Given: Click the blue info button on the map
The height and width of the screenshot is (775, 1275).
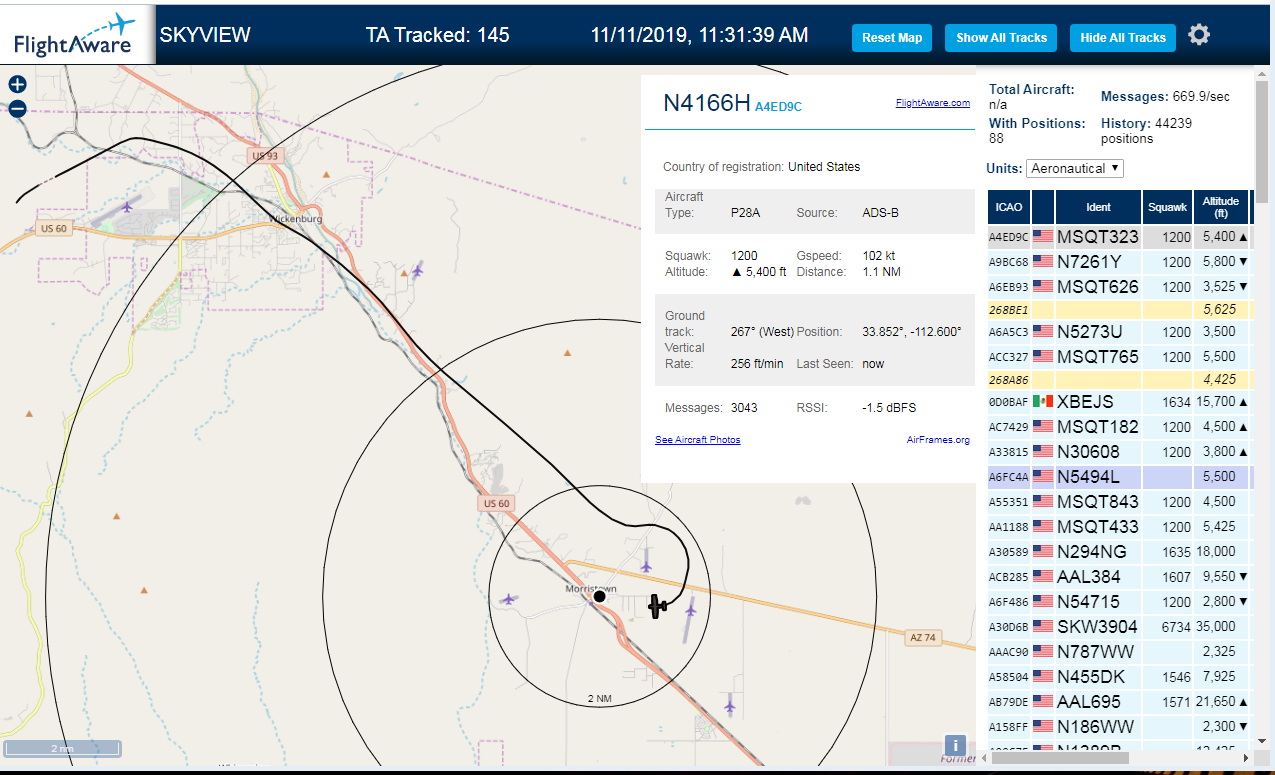Looking at the screenshot, I should [955, 745].
